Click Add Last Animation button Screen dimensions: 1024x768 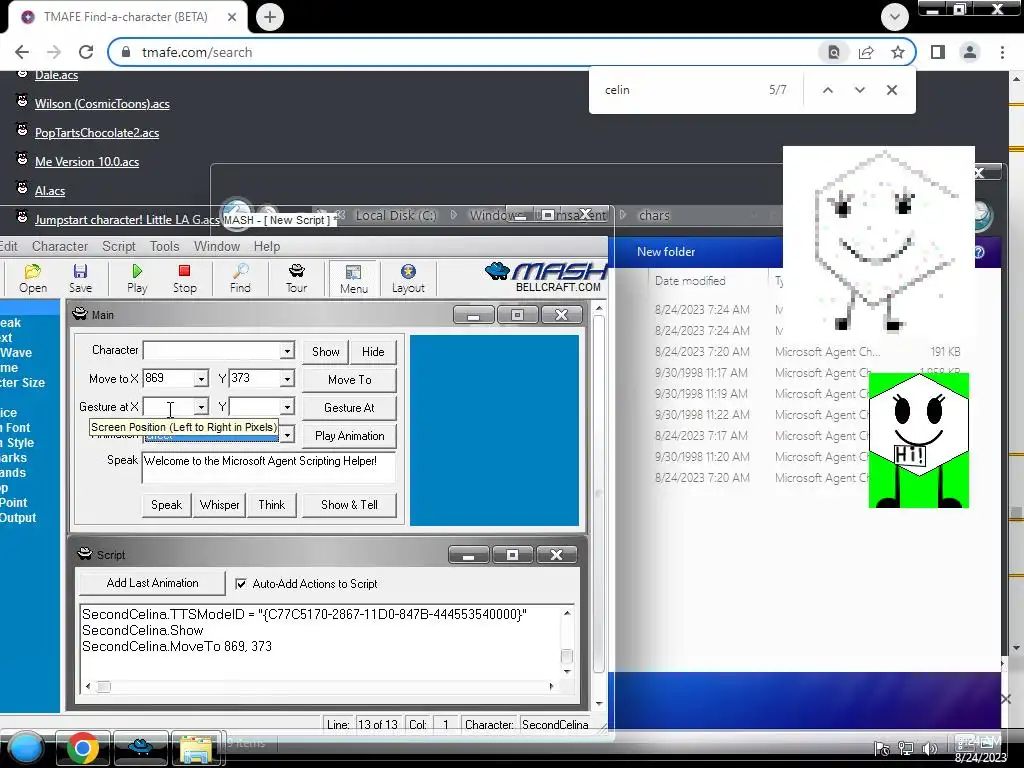click(152, 583)
